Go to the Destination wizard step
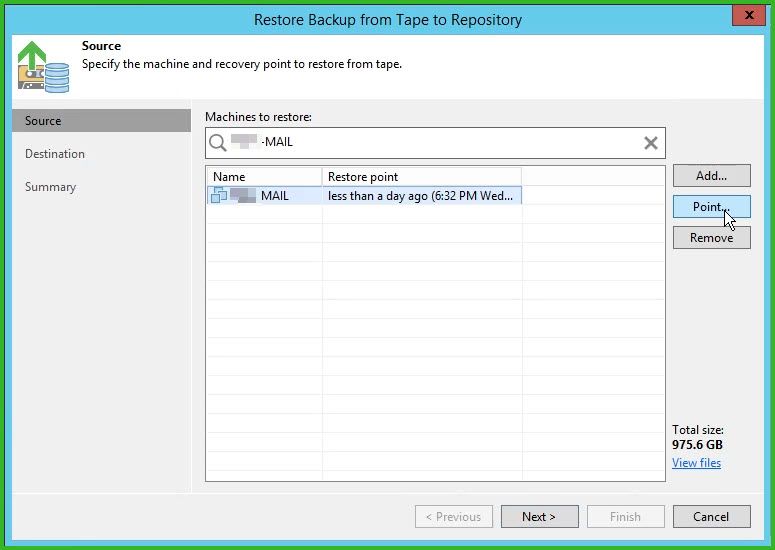 (55, 154)
